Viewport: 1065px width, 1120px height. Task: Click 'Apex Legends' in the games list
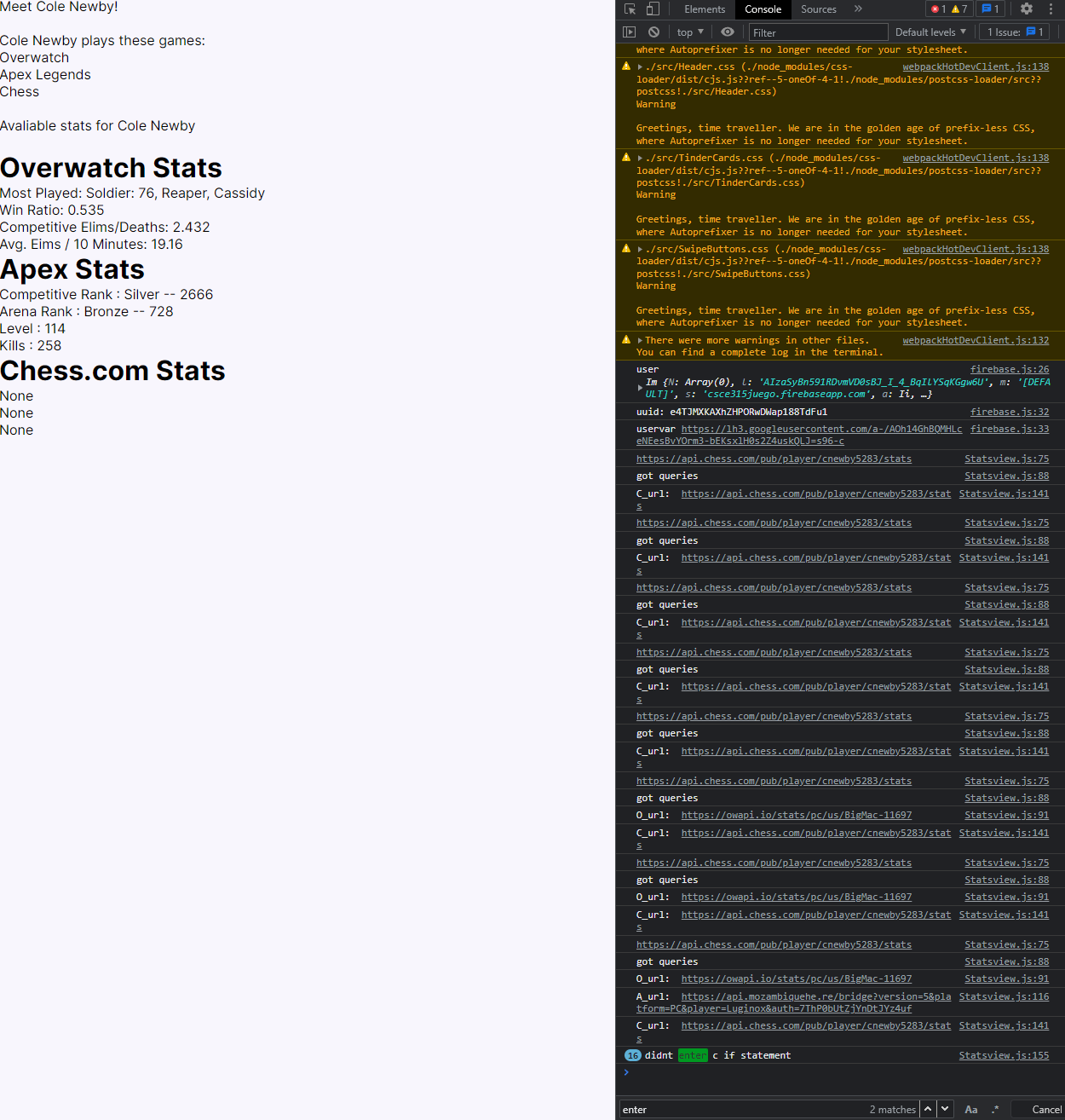click(45, 75)
